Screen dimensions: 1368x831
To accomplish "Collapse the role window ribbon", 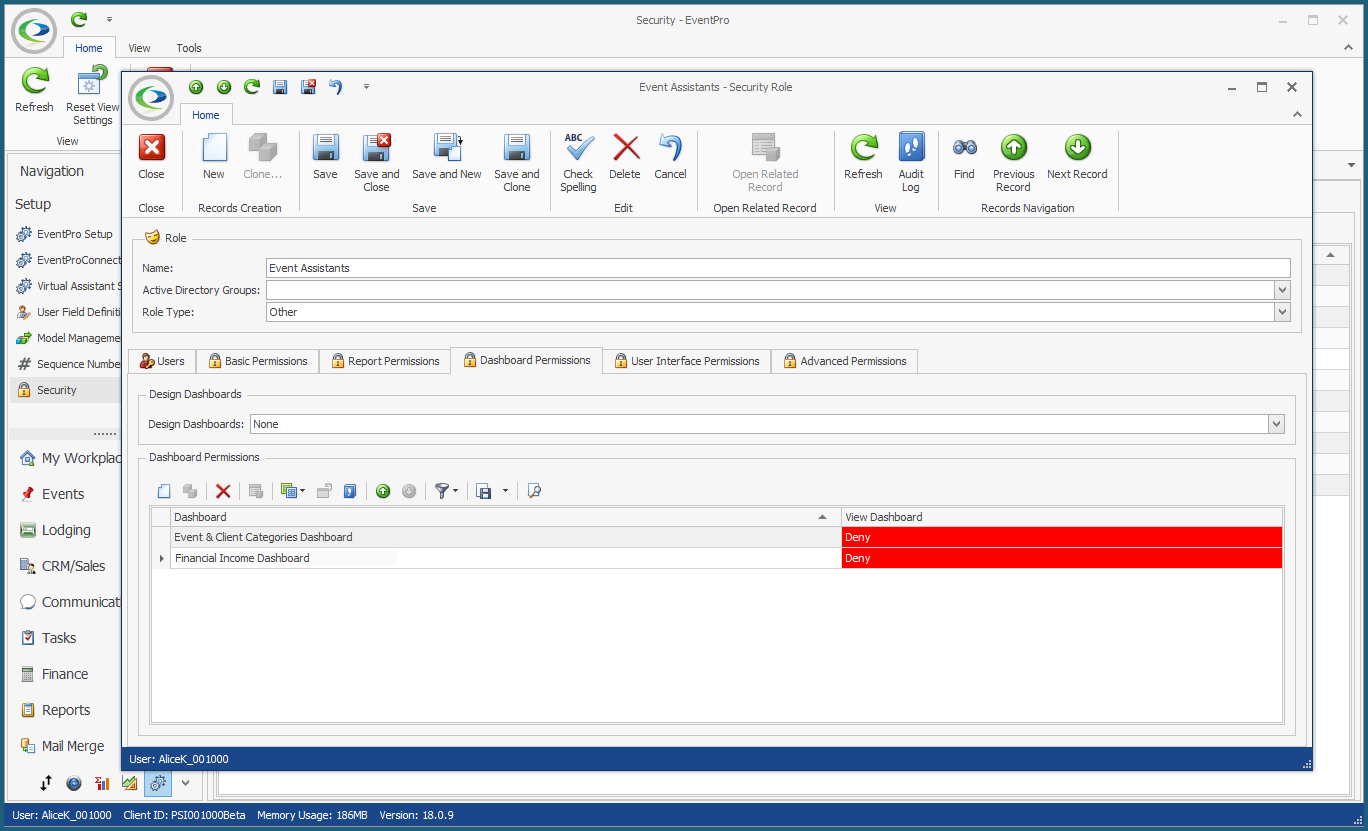I will pos(1297,115).
